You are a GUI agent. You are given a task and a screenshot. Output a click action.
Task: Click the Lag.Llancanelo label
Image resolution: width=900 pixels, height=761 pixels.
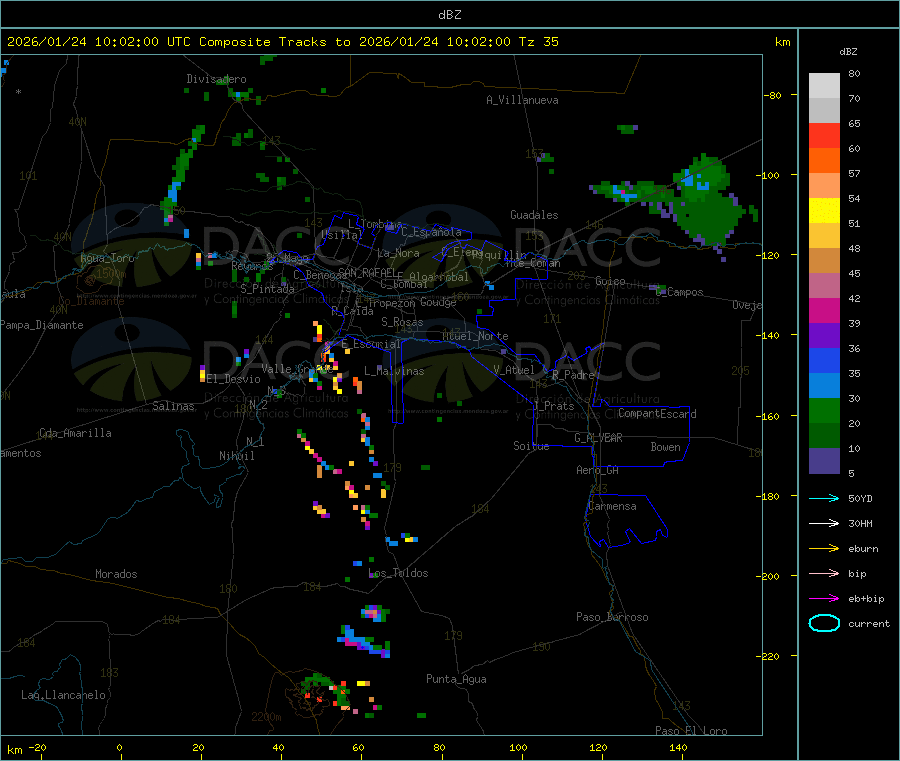coord(63,695)
